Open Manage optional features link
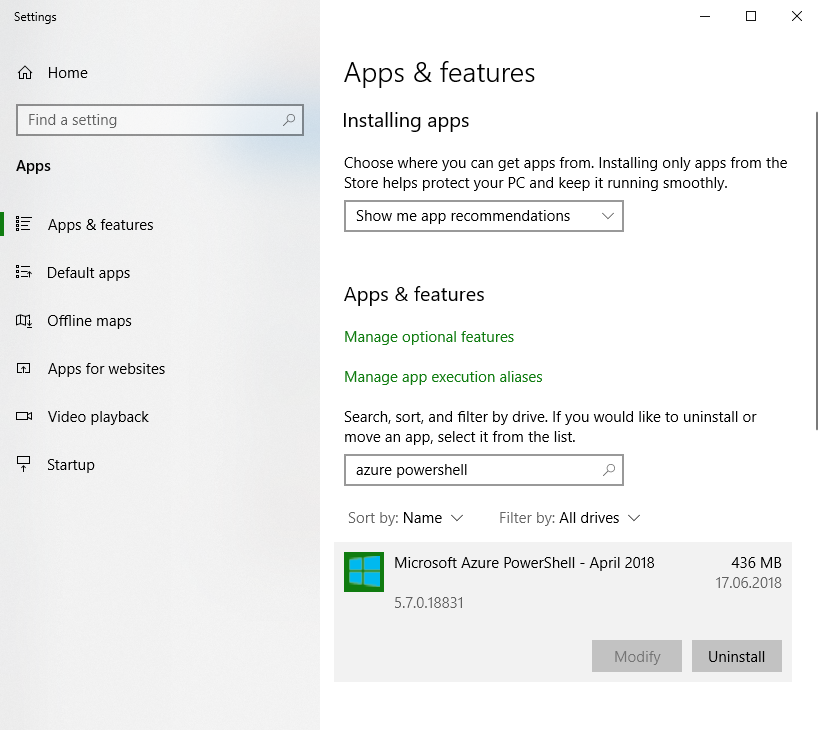 coord(429,337)
